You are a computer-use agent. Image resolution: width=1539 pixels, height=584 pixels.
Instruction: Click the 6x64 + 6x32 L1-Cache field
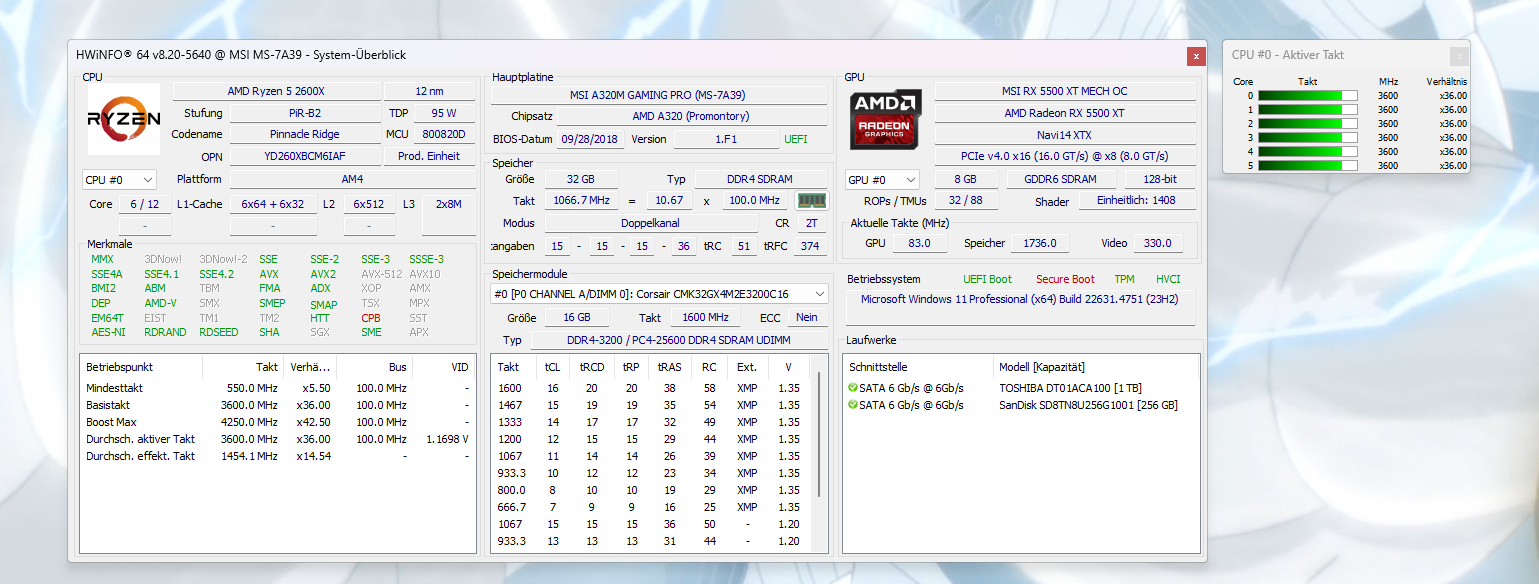tap(273, 204)
